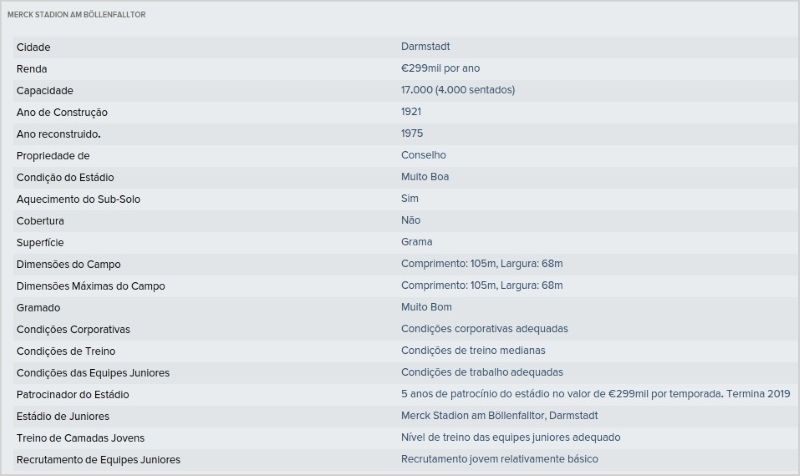Select the Ano de Construção value 1921
Viewport: 800px width, 476px height.
coord(411,112)
